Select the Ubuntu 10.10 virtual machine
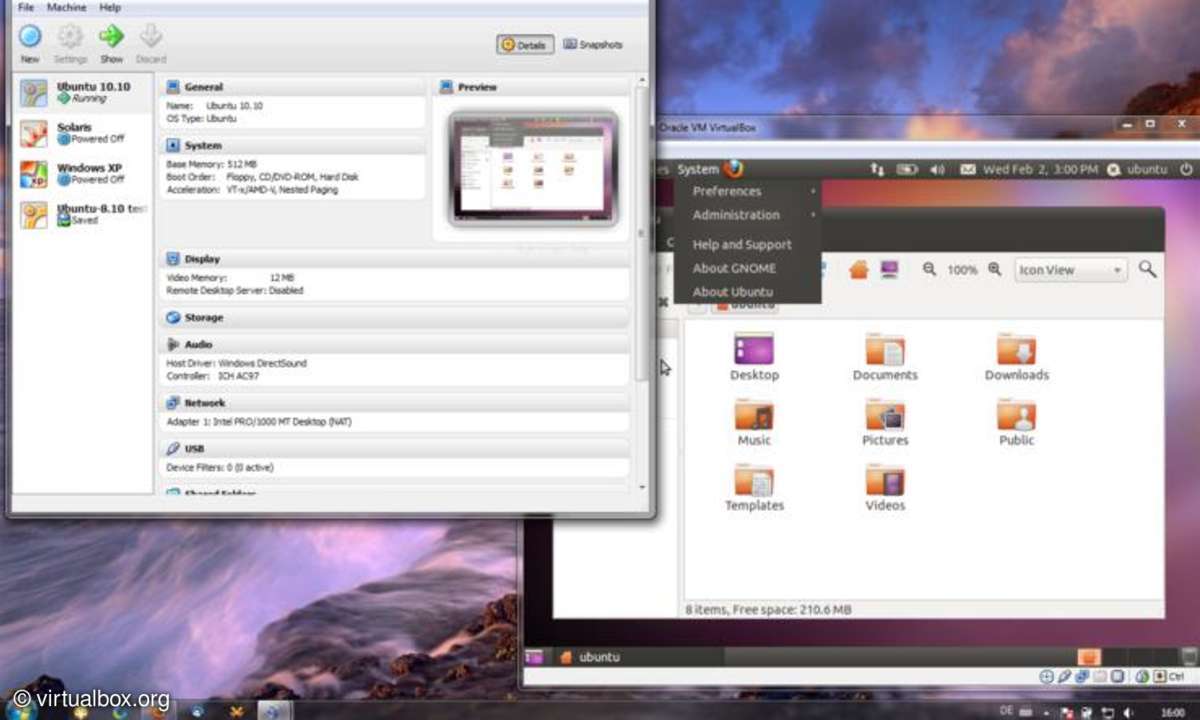Viewport: 1200px width, 720px height. pyautogui.click(x=83, y=93)
